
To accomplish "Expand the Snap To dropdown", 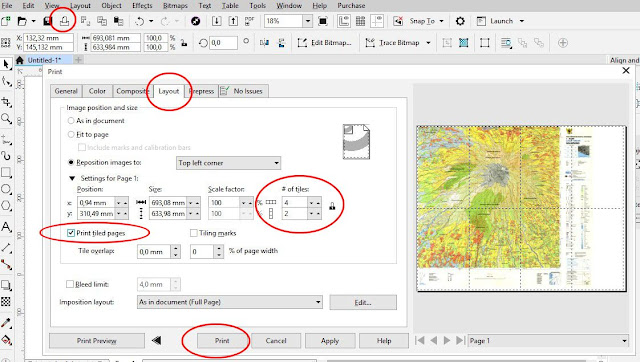I will 442,21.
